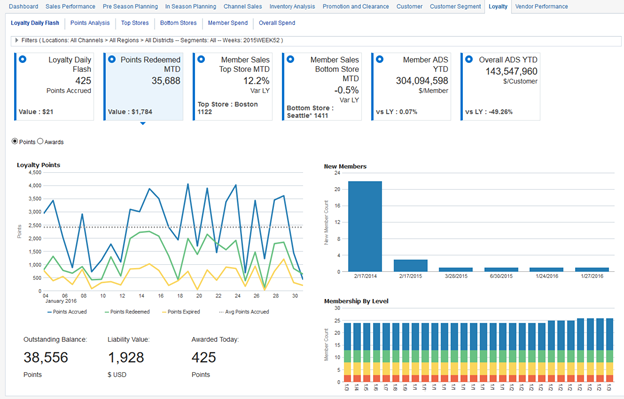Screen dimensions: 624x399
Task: Toggle the Avg Points Accrued legend marker
Action: tap(221, 312)
